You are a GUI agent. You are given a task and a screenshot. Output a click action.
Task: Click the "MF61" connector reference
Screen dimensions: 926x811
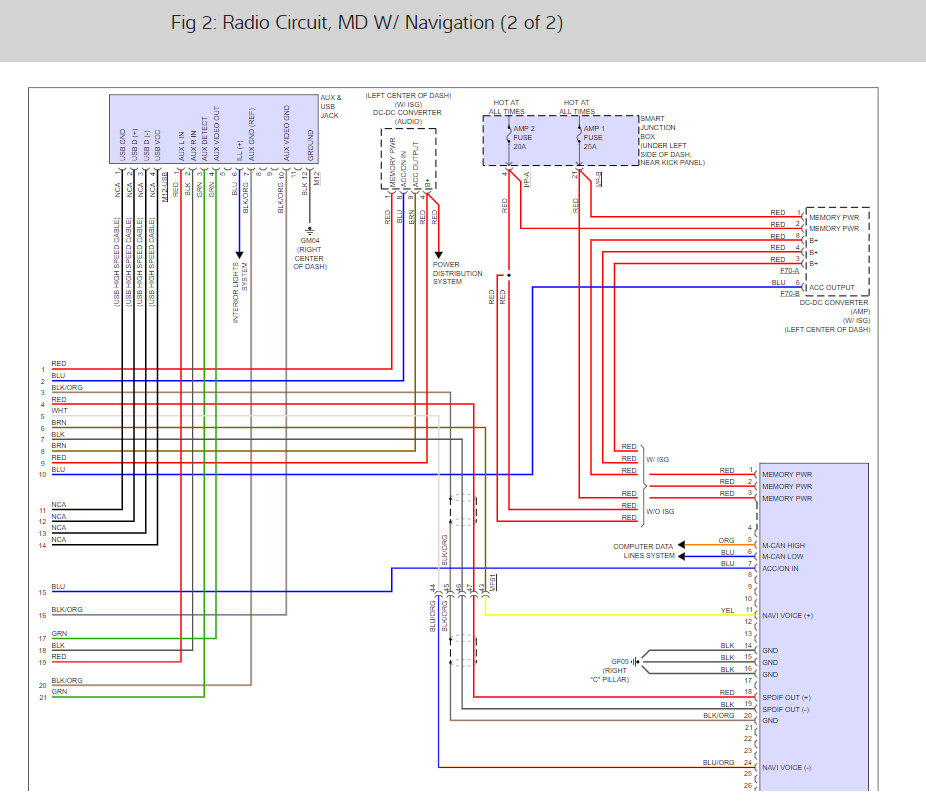click(x=493, y=583)
